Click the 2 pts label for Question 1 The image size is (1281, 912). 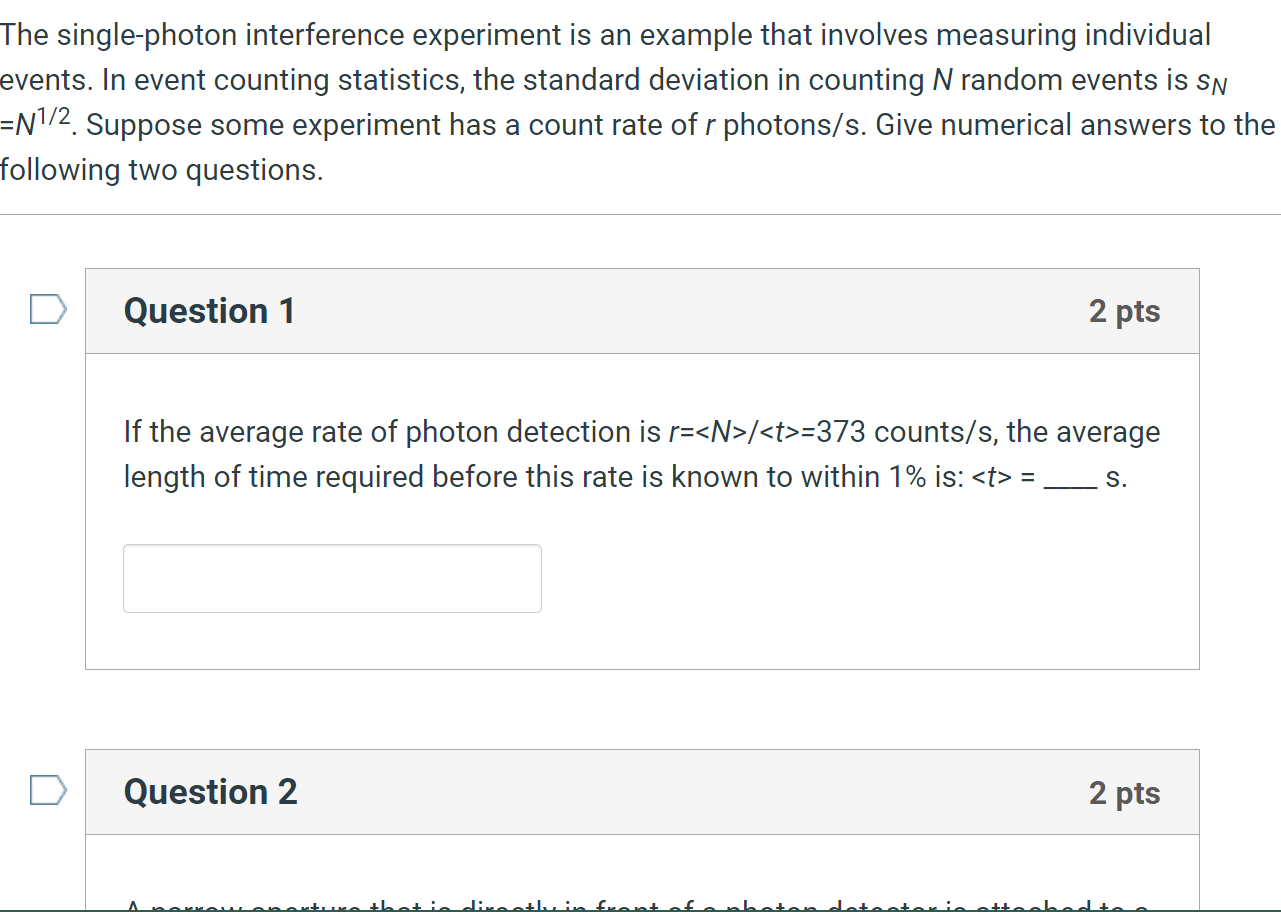tap(1125, 311)
